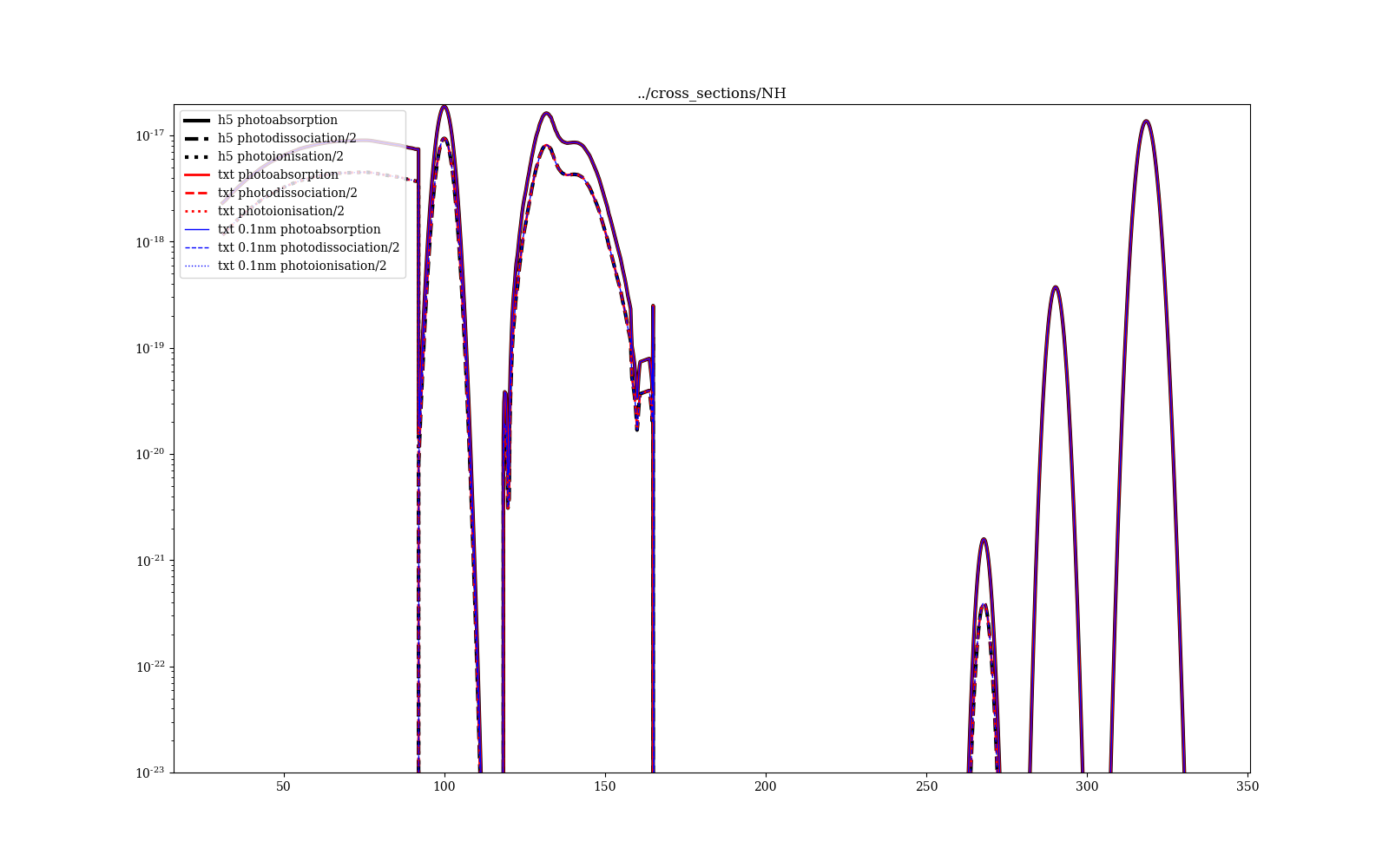Click the red solid line sample in legend

pos(197,174)
